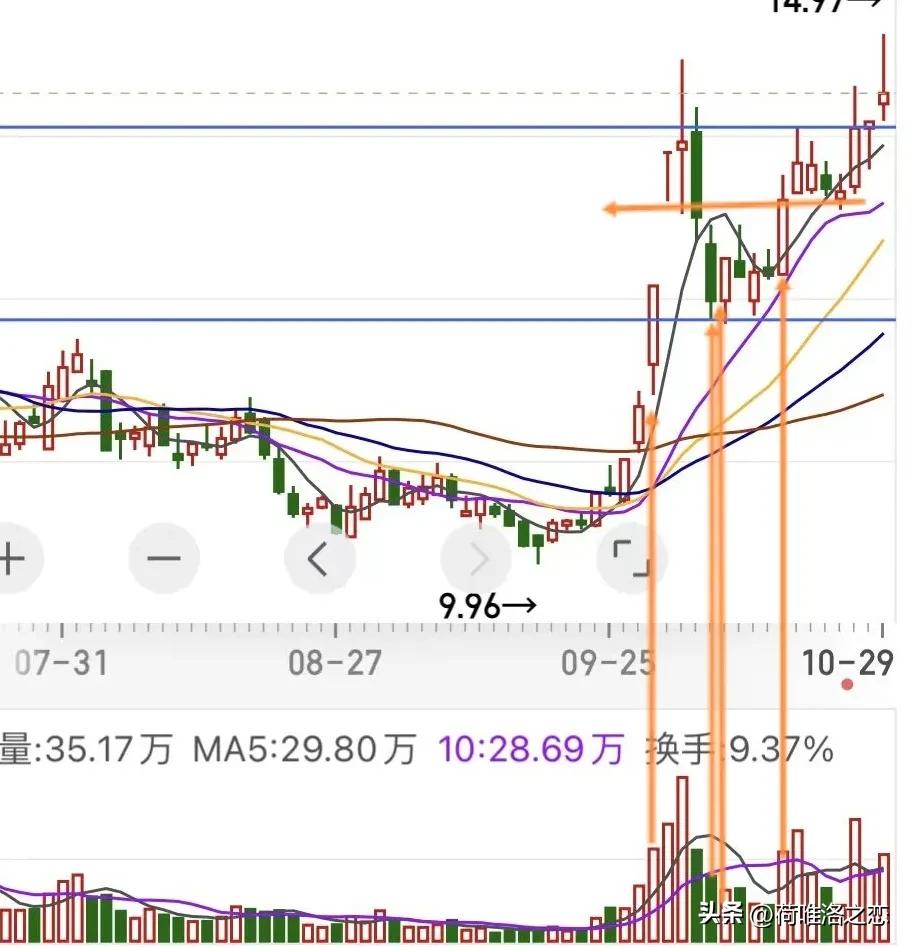Open the 头条 @荷唯洛之恋 watermark link
The height and width of the screenshot is (947, 911).
pyautogui.click(x=792, y=913)
